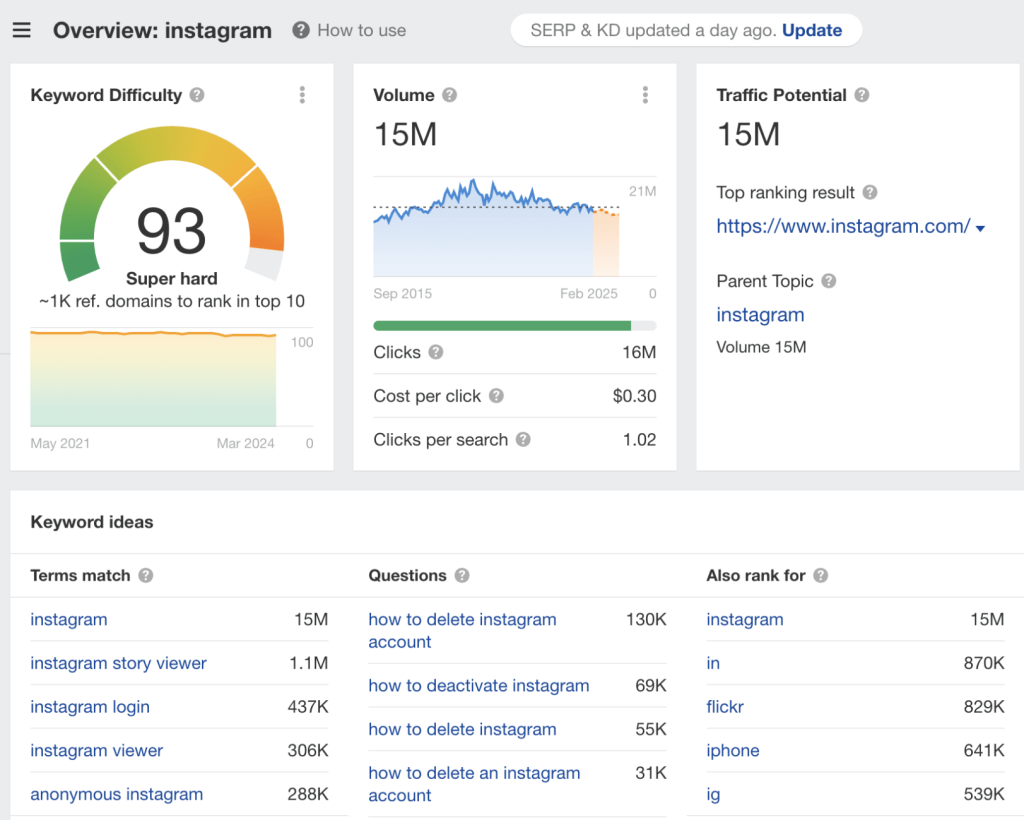This screenshot has width=1024, height=820.
Task: Click the 437K volume for instagram login
Action: pos(308,707)
